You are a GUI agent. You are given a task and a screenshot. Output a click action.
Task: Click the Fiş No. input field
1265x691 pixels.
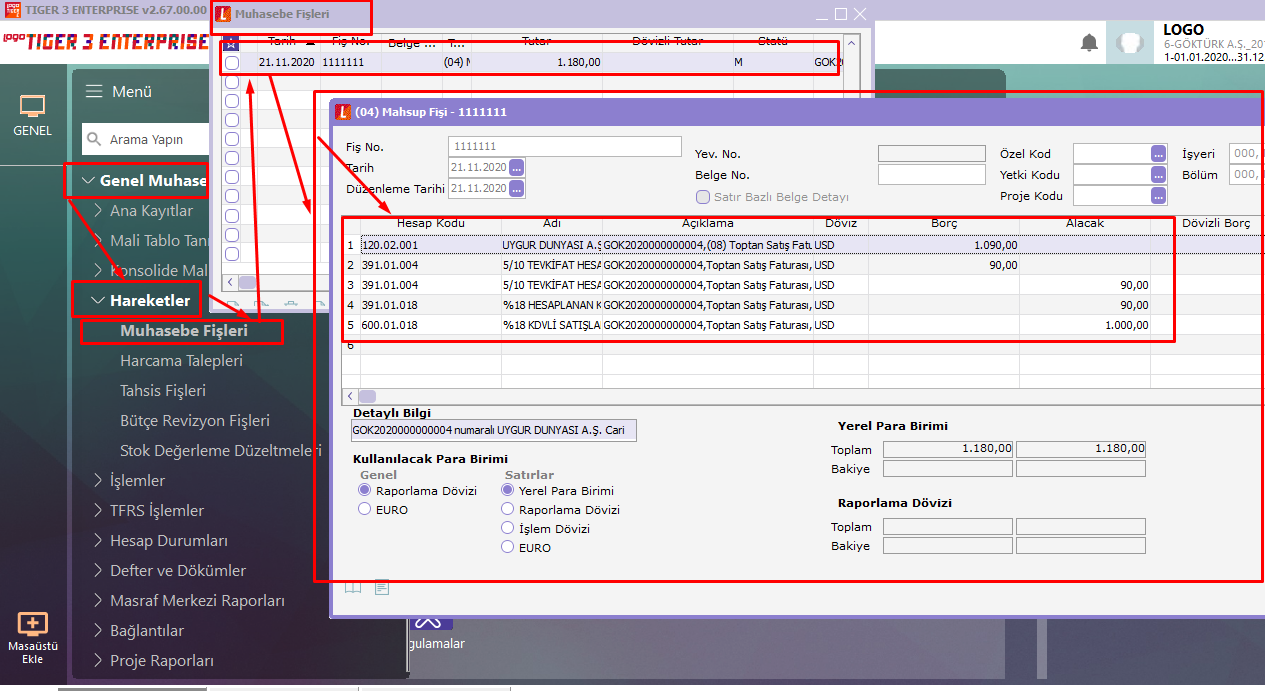565,147
